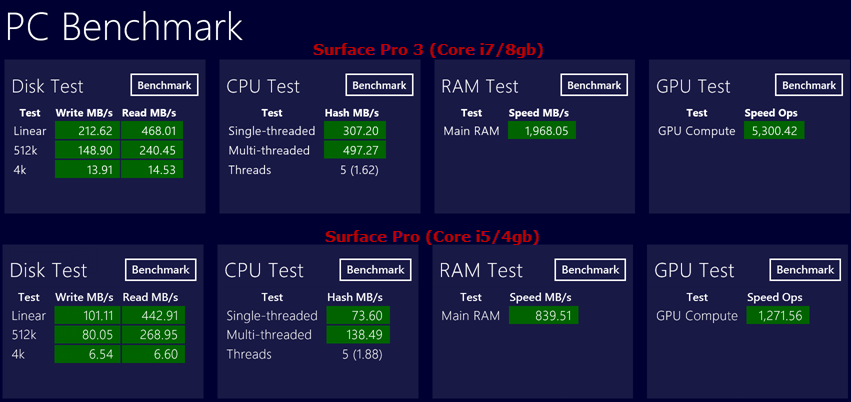Start Core i5 Surface Pro GPU Benchmark
851x402 pixels.
(805, 270)
